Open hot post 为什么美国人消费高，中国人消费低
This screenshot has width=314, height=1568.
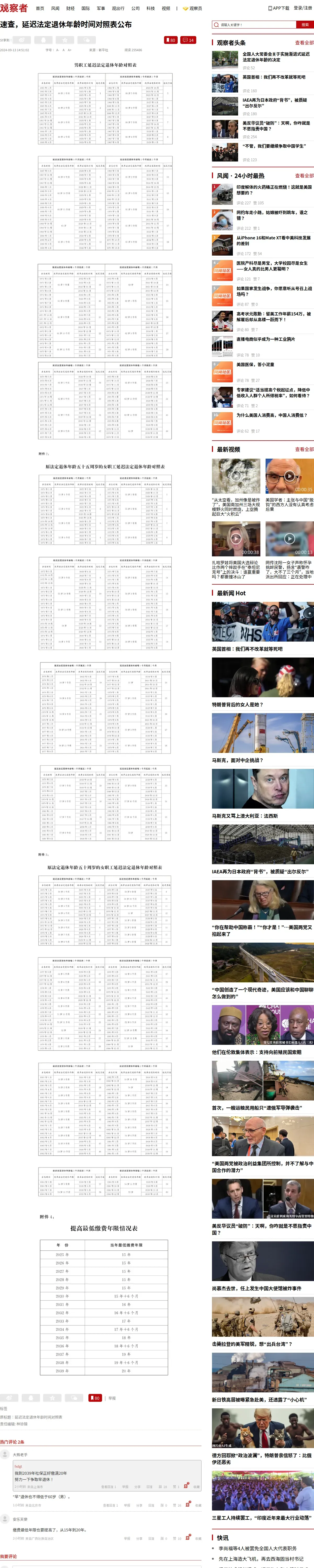pyautogui.click(x=271, y=415)
